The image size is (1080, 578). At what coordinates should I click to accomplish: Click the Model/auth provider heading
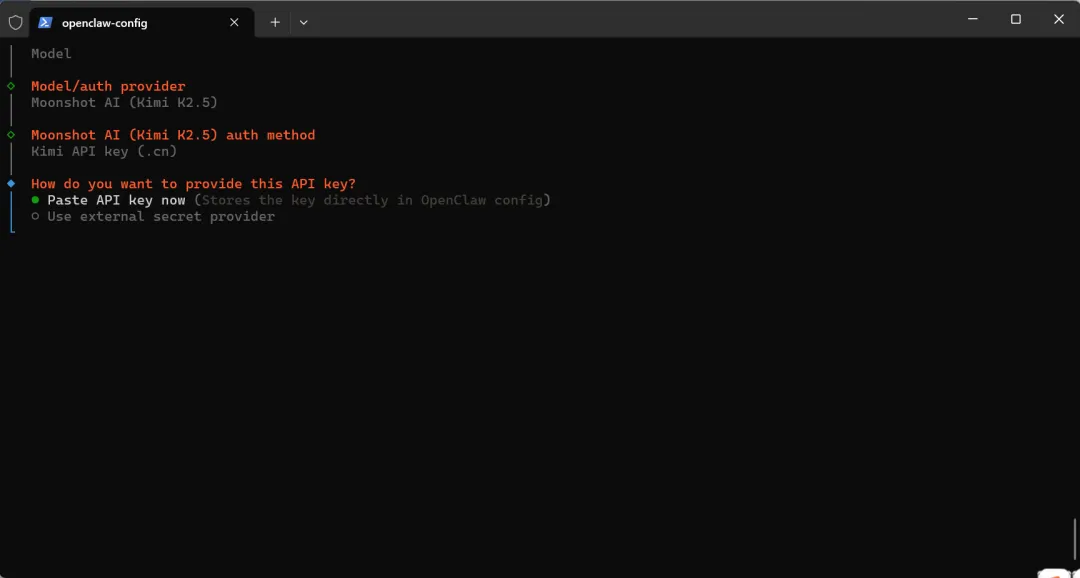108,86
